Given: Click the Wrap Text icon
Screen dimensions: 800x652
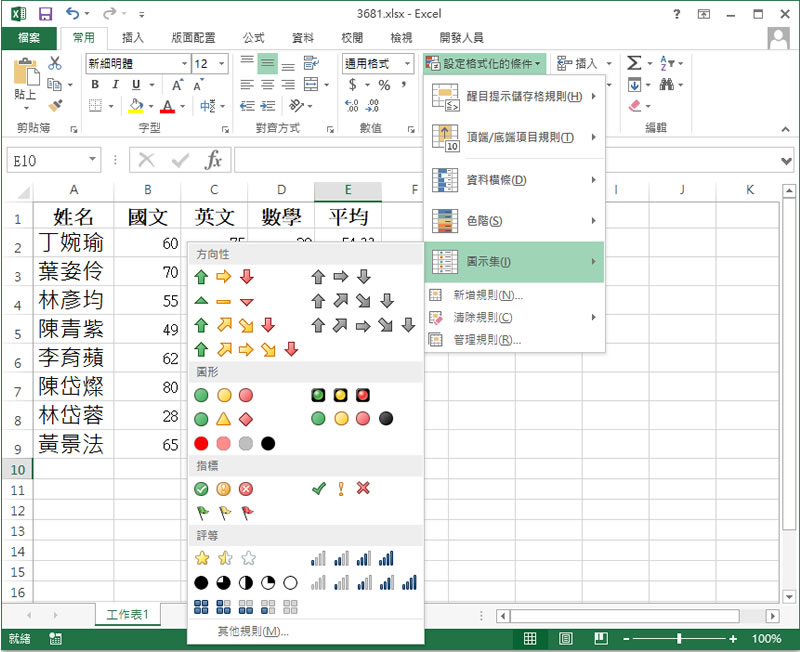Looking at the screenshot, I should coord(311,63).
